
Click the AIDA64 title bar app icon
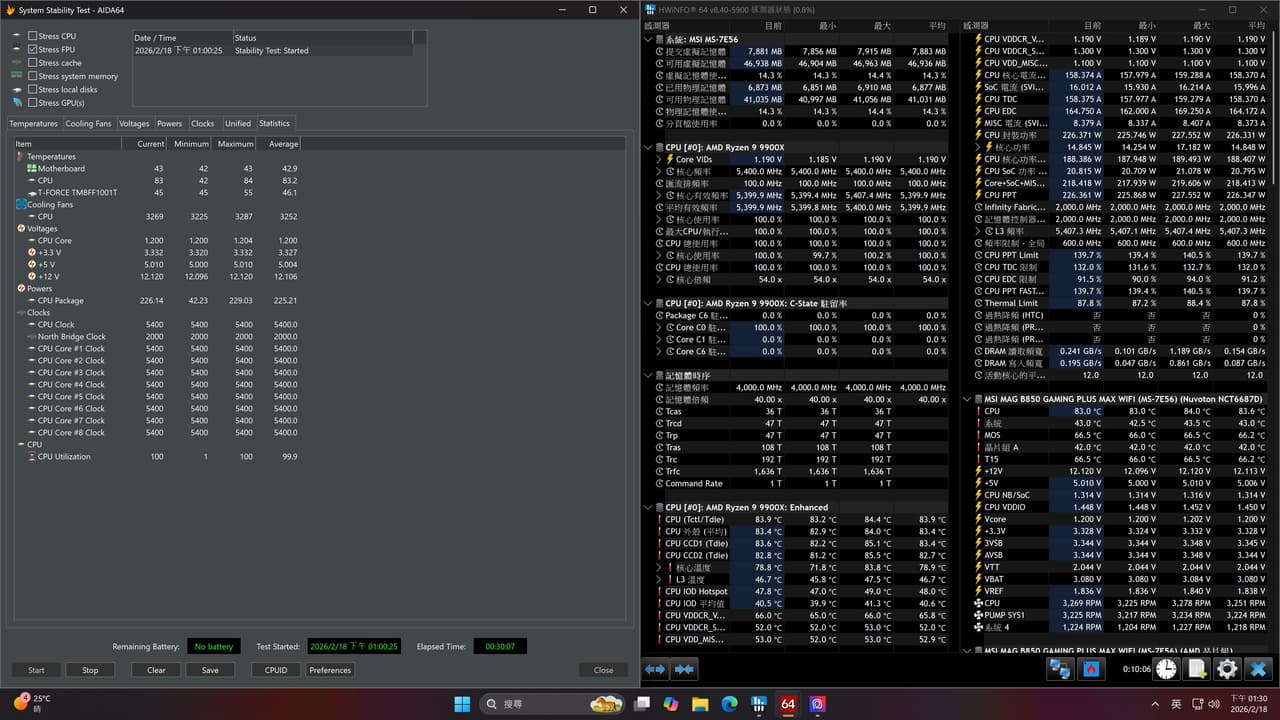click(x=9, y=9)
